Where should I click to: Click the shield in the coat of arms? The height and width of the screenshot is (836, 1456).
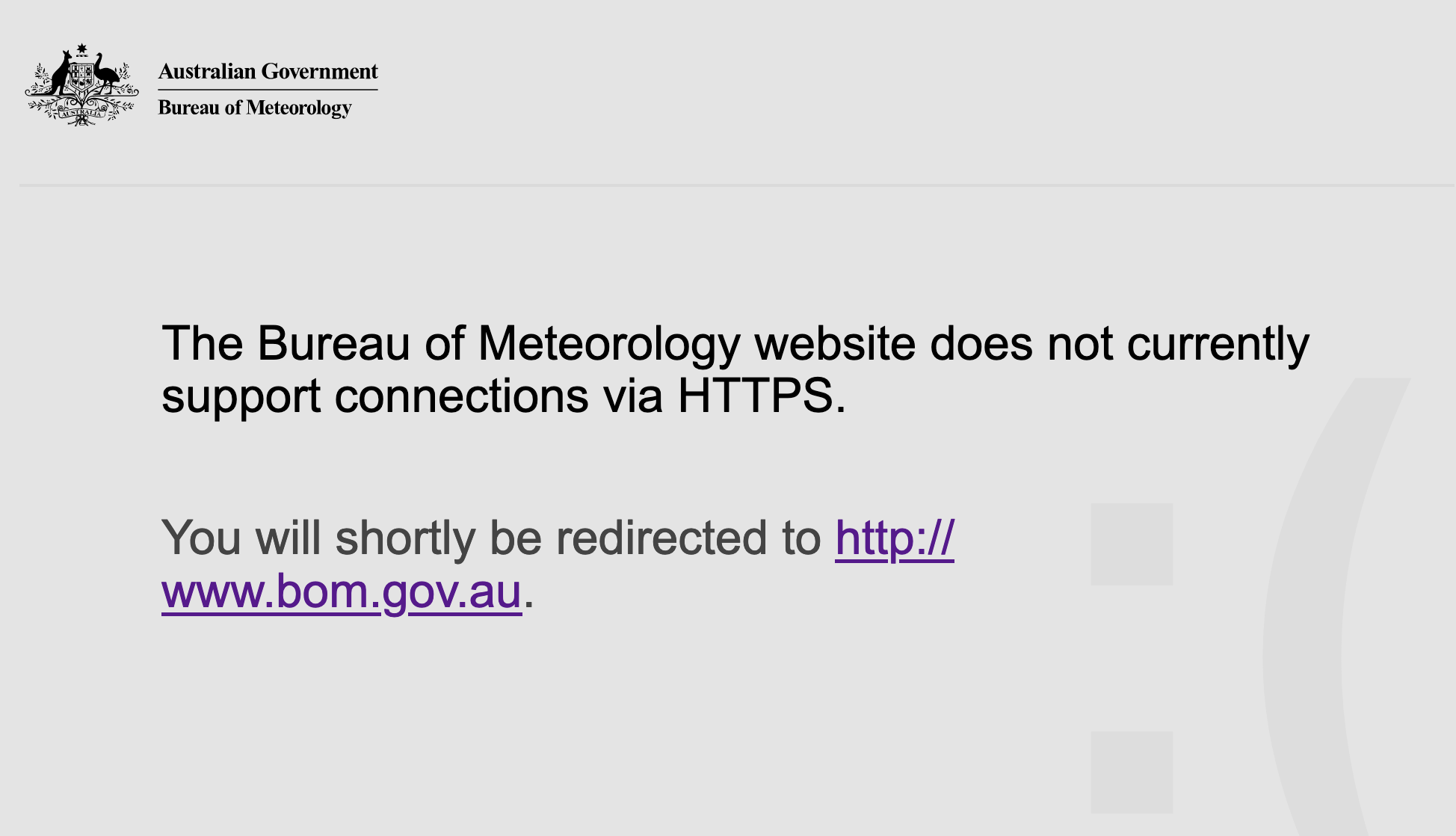(x=82, y=77)
